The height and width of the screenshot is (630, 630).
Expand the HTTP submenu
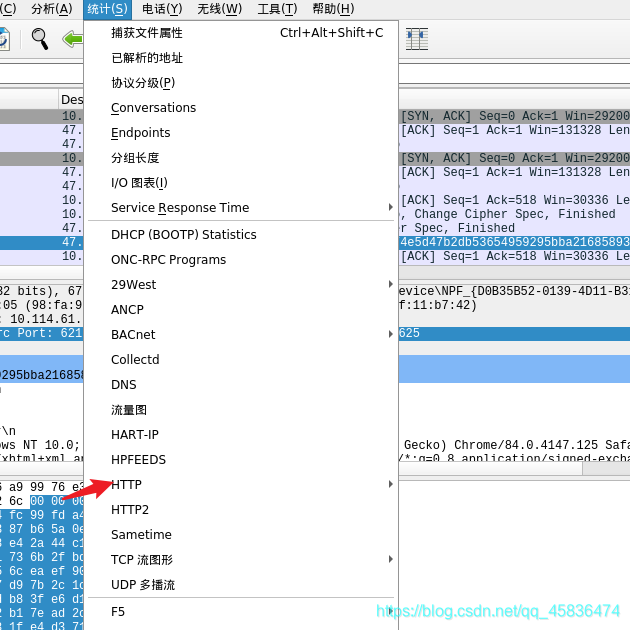pos(241,485)
